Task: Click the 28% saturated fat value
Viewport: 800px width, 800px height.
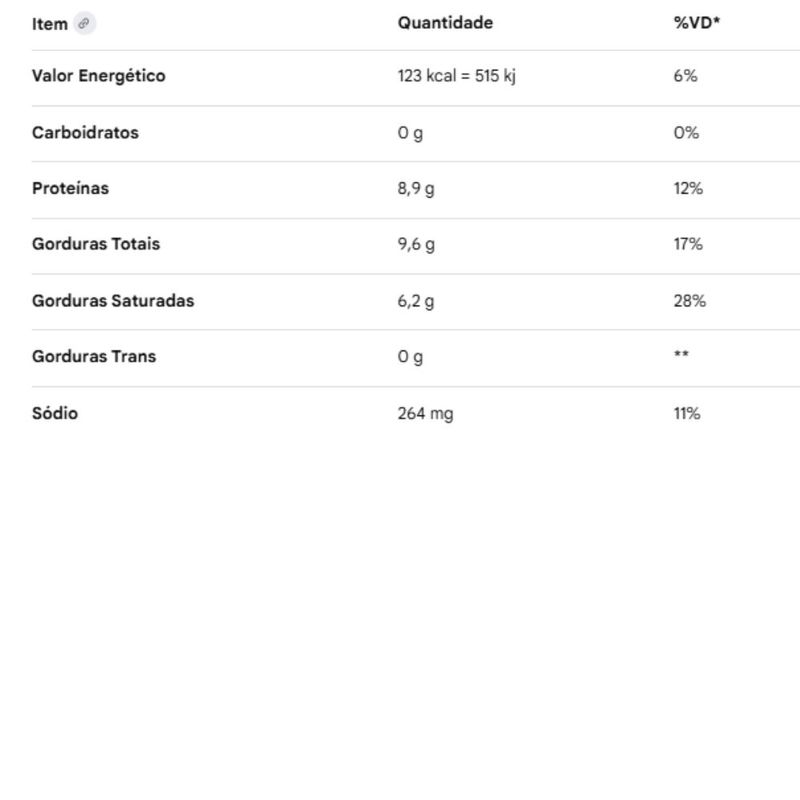Action: pos(689,301)
